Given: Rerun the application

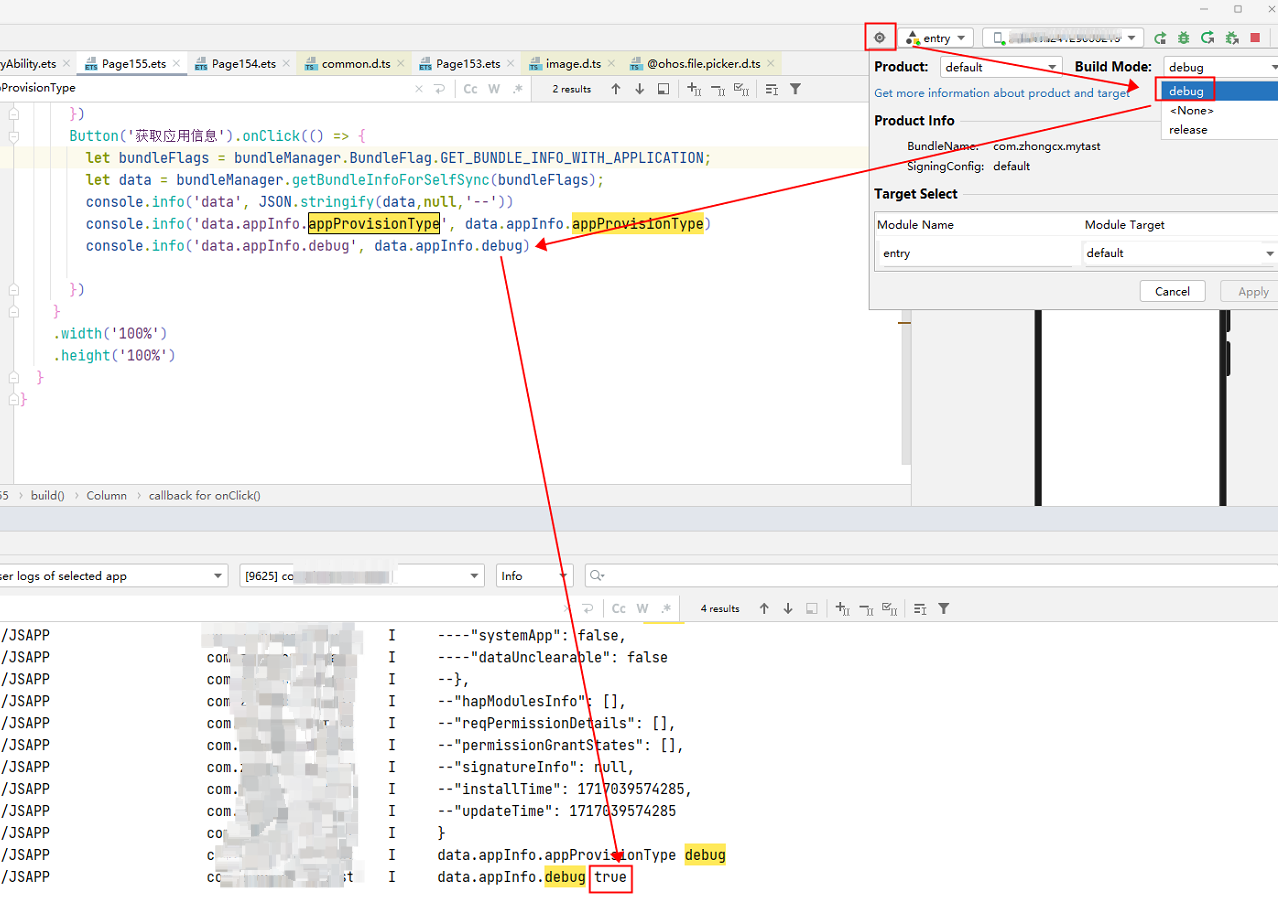Looking at the screenshot, I should pos(1207,37).
